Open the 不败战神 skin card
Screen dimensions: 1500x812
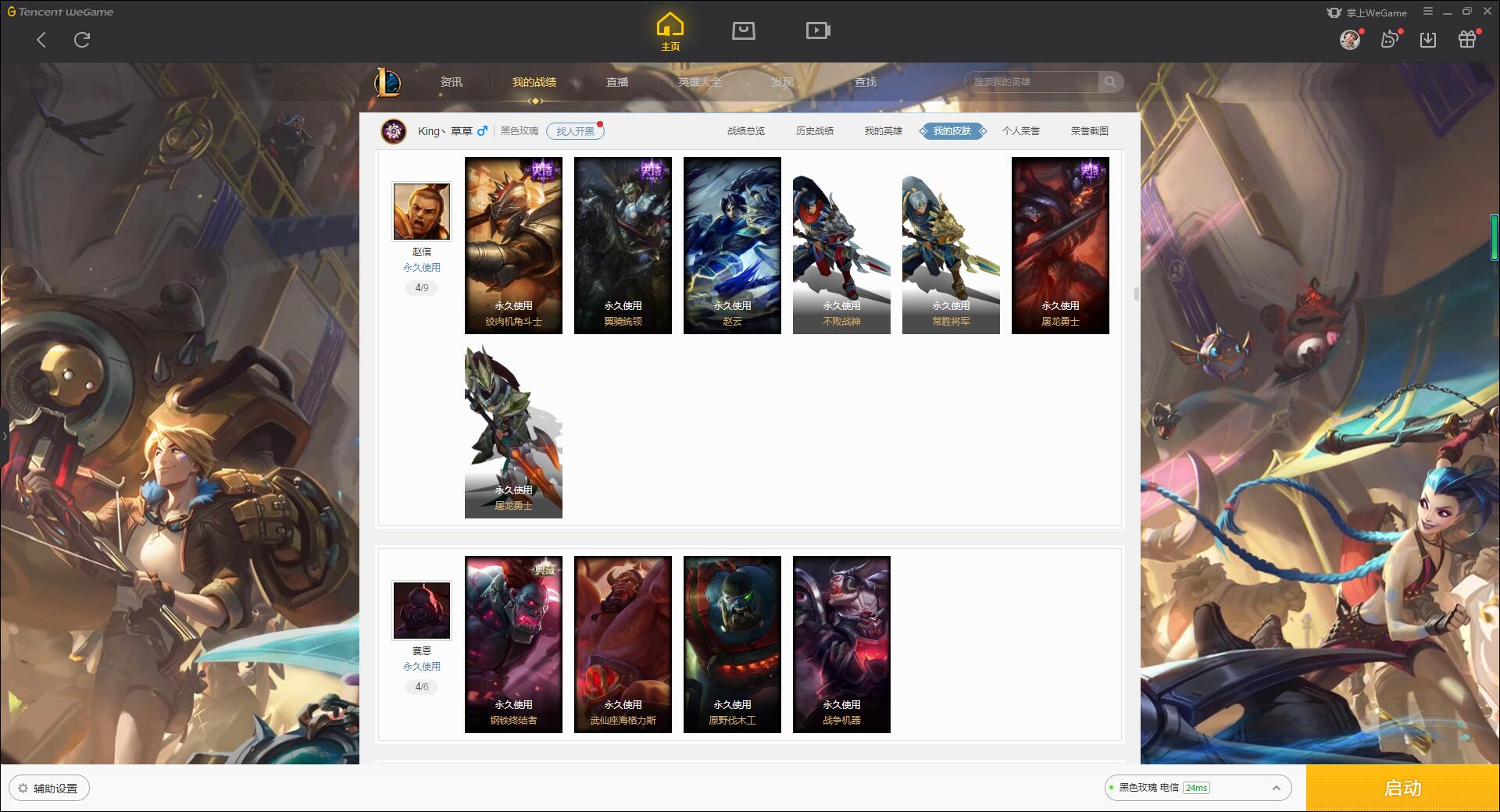841,245
